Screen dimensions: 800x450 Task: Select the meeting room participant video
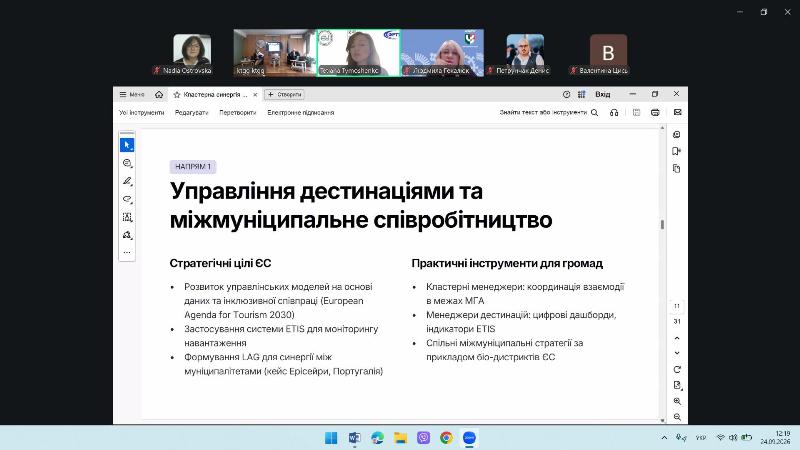point(274,53)
